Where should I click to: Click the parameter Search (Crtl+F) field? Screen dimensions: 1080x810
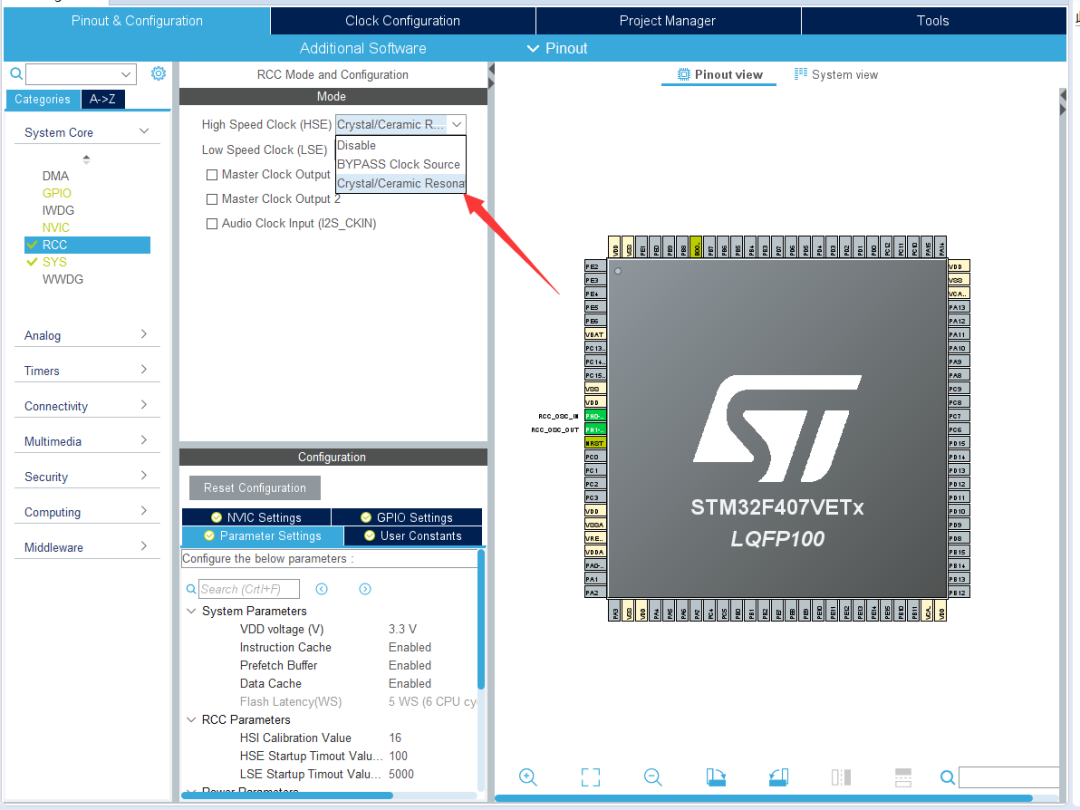[x=249, y=589]
